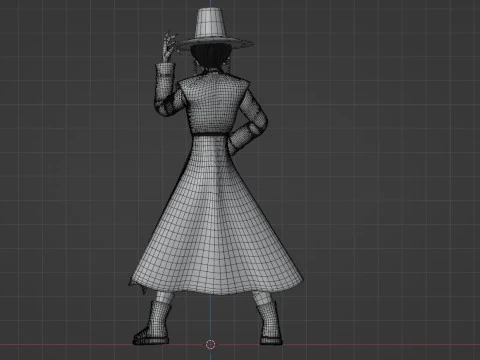Select the raised hand touching the hat brim
480x360 pixels.
click(x=169, y=47)
